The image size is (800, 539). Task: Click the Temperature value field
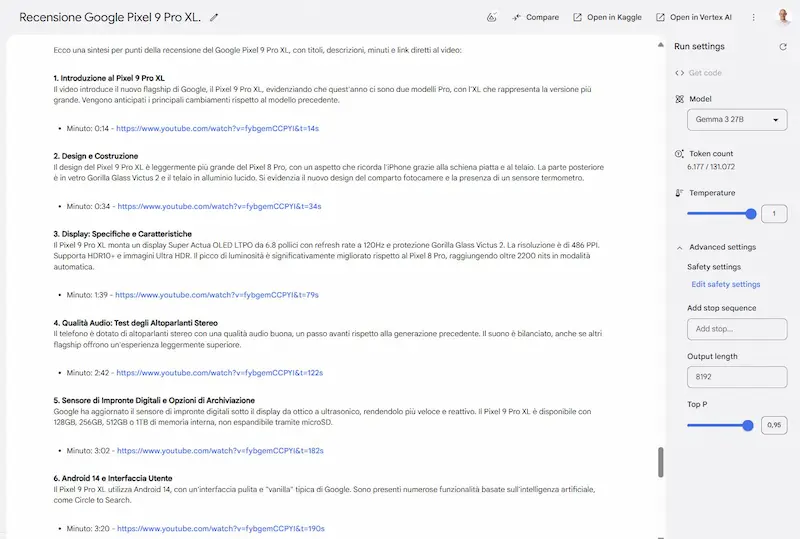click(774, 214)
